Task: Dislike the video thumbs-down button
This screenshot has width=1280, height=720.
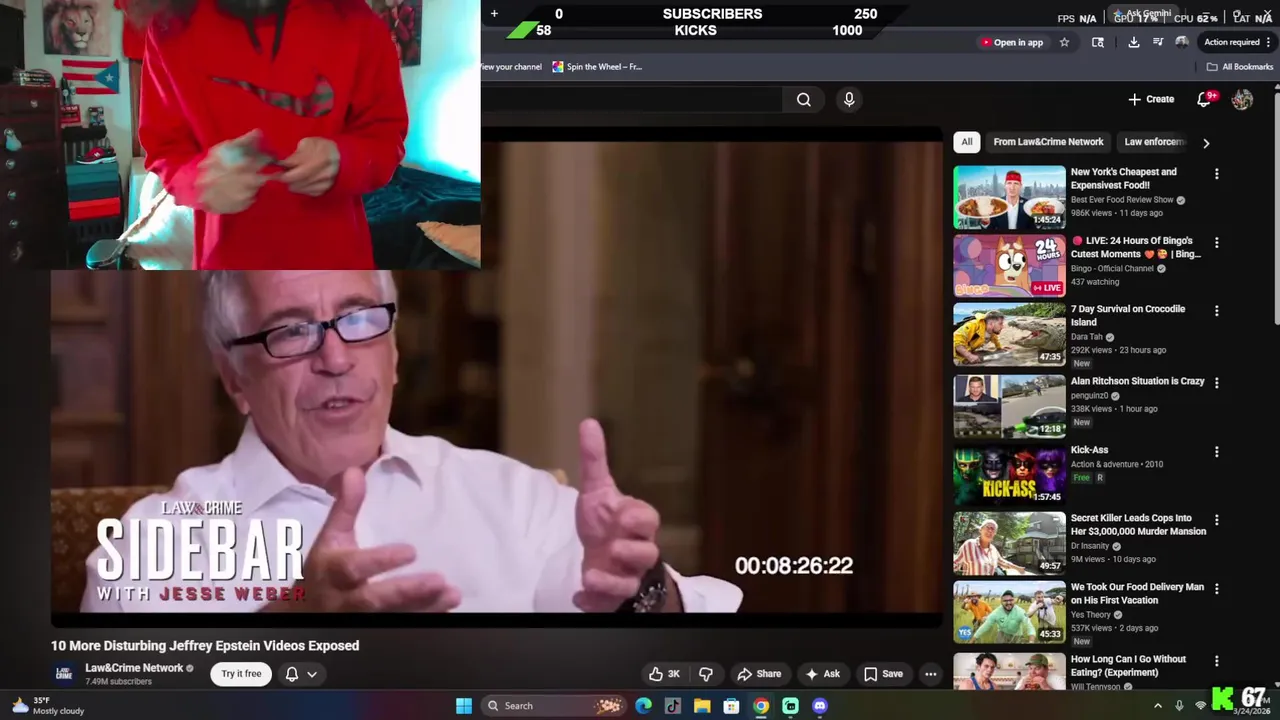Action: (x=706, y=674)
